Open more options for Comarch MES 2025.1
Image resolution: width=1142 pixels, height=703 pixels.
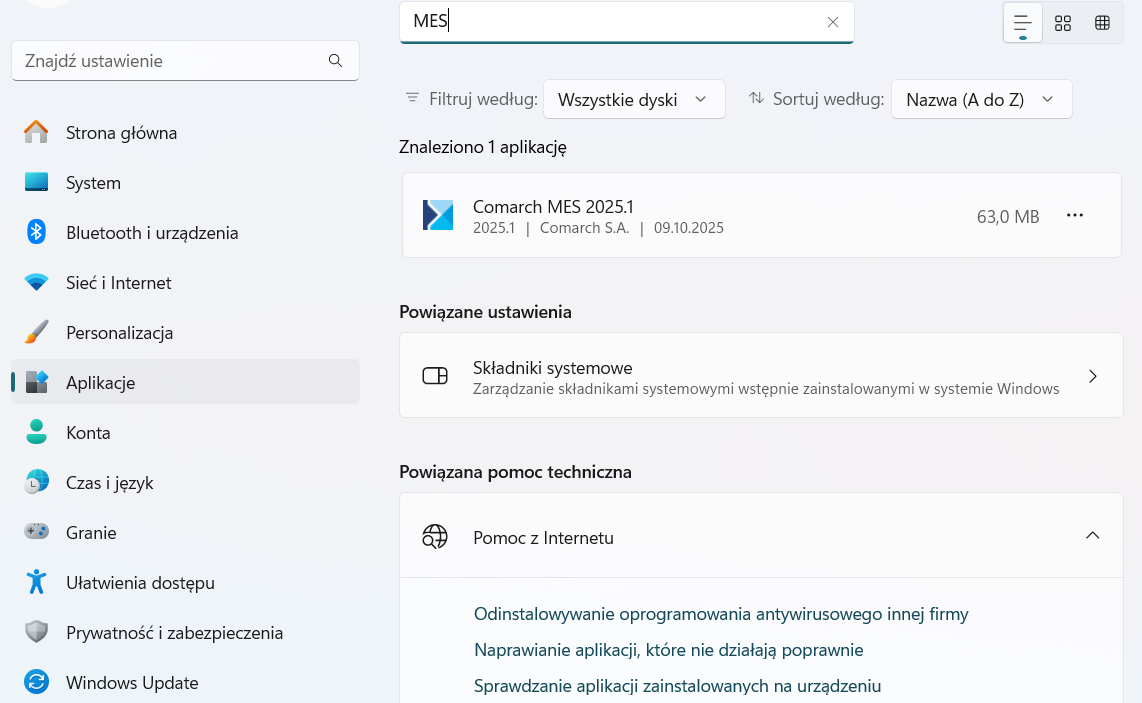(1075, 216)
